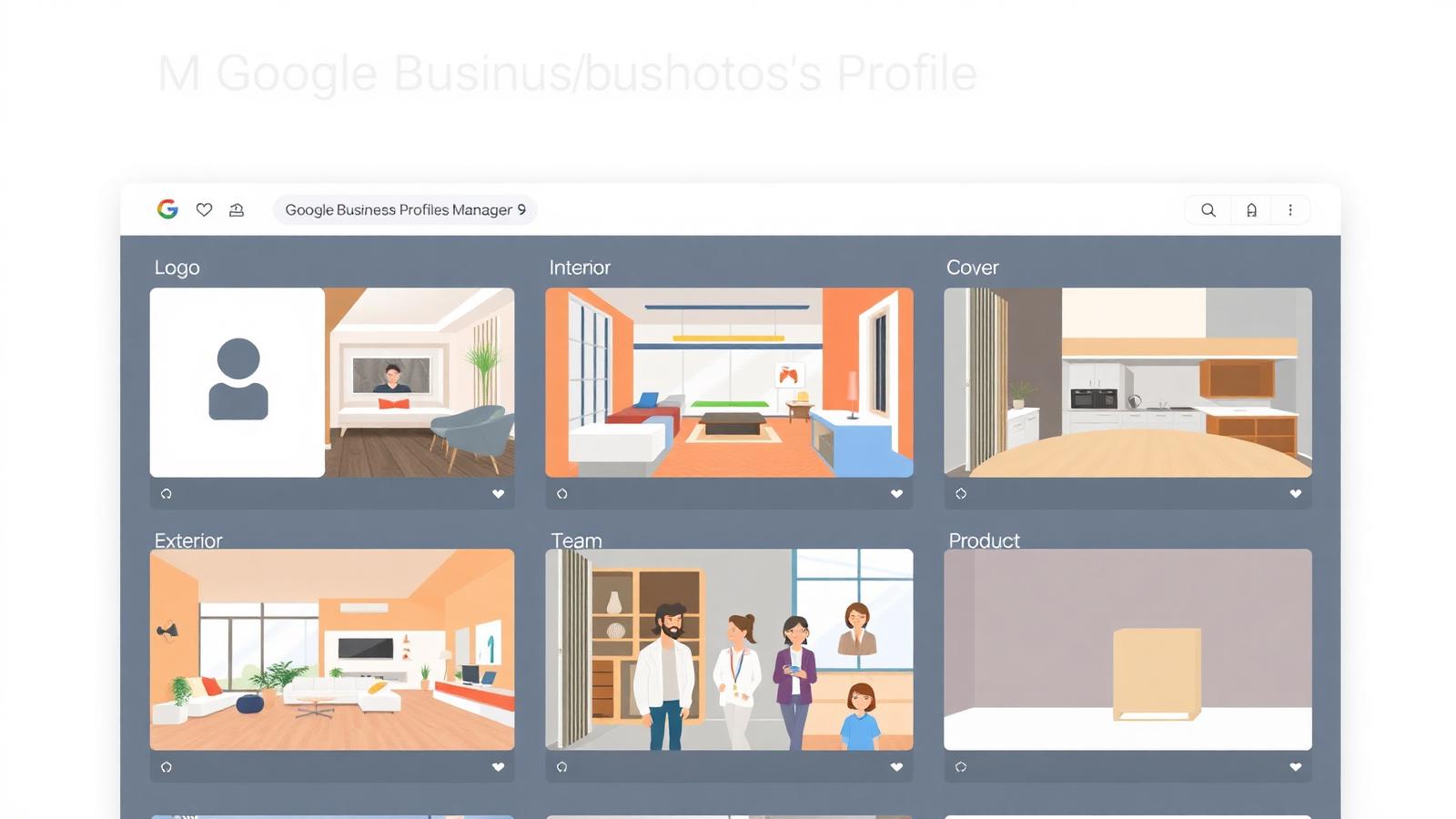1456x819 pixels.
Task: Click the upload tray icon in header
Action: (x=237, y=210)
